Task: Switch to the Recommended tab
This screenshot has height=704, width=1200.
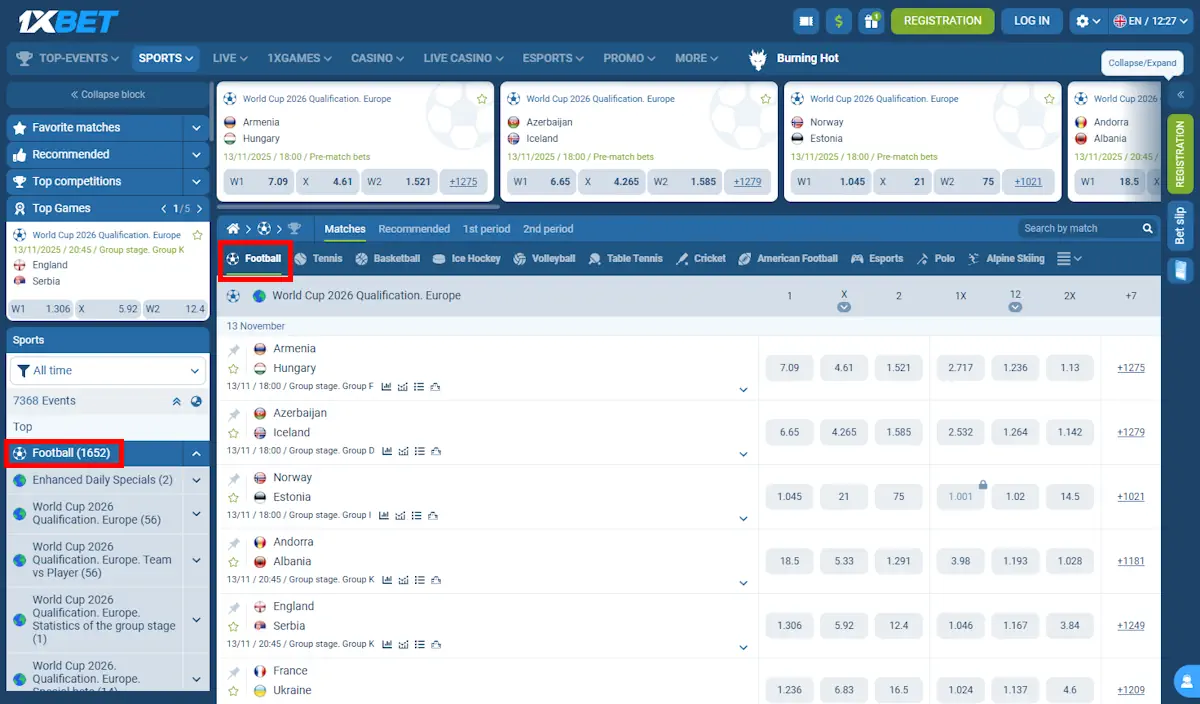Action: 414,228
